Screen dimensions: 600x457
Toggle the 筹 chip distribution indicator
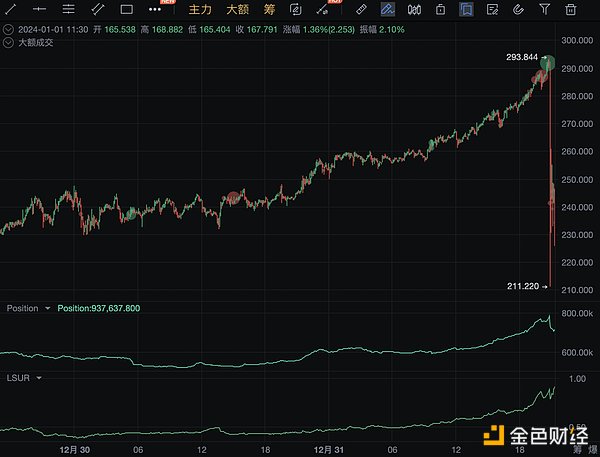click(269, 9)
